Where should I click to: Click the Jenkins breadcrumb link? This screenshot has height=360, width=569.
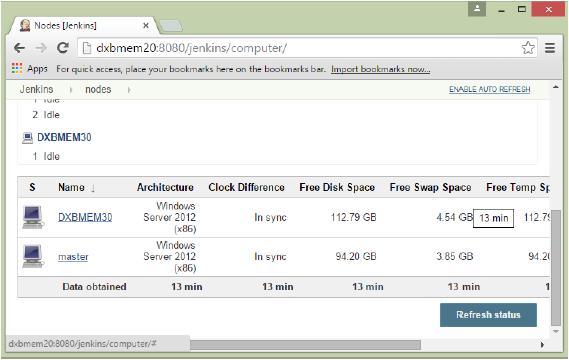point(36,89)
